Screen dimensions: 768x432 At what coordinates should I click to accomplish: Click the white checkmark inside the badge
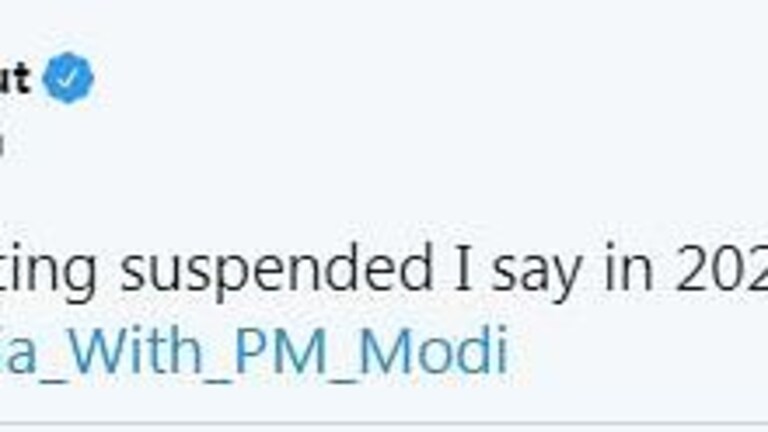pyautogui.click(x=69, y=80)
